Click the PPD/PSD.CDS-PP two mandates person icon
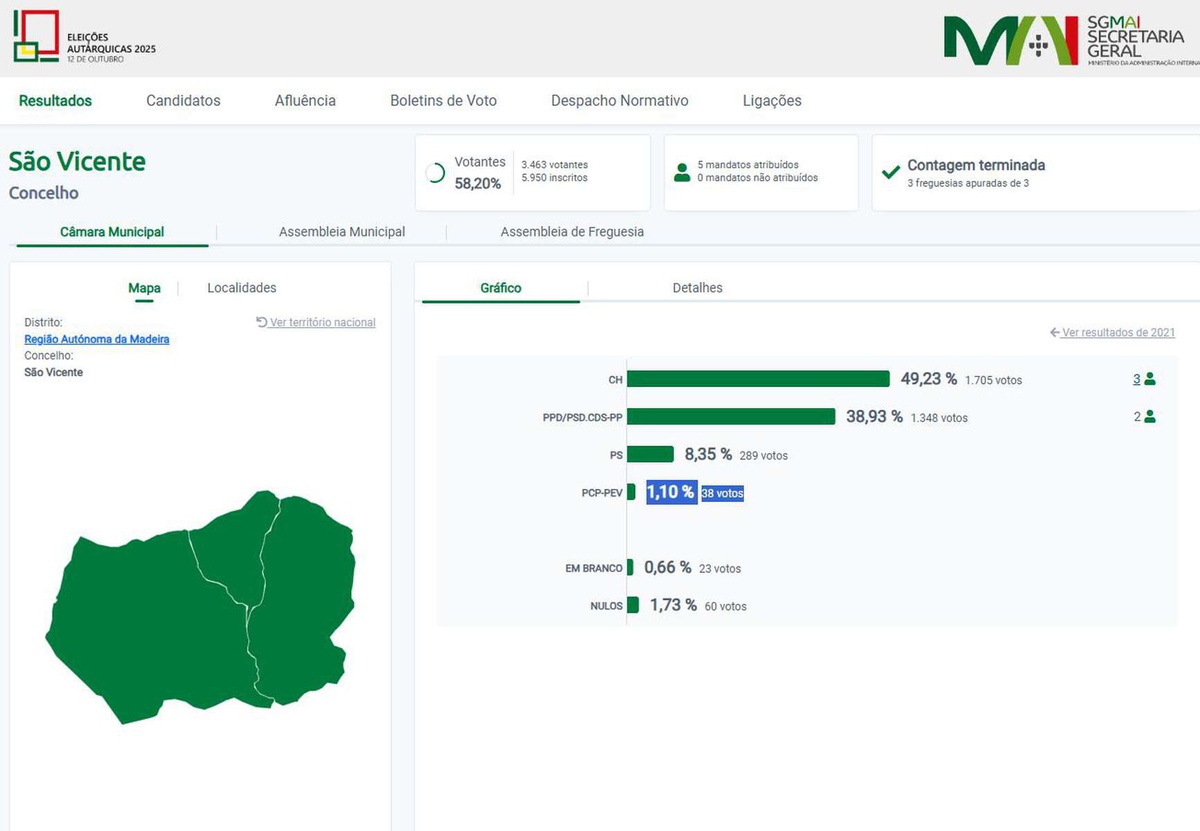Viewport: 1200px width, 831px height. pyautogui.click(x=1149, y=417)
